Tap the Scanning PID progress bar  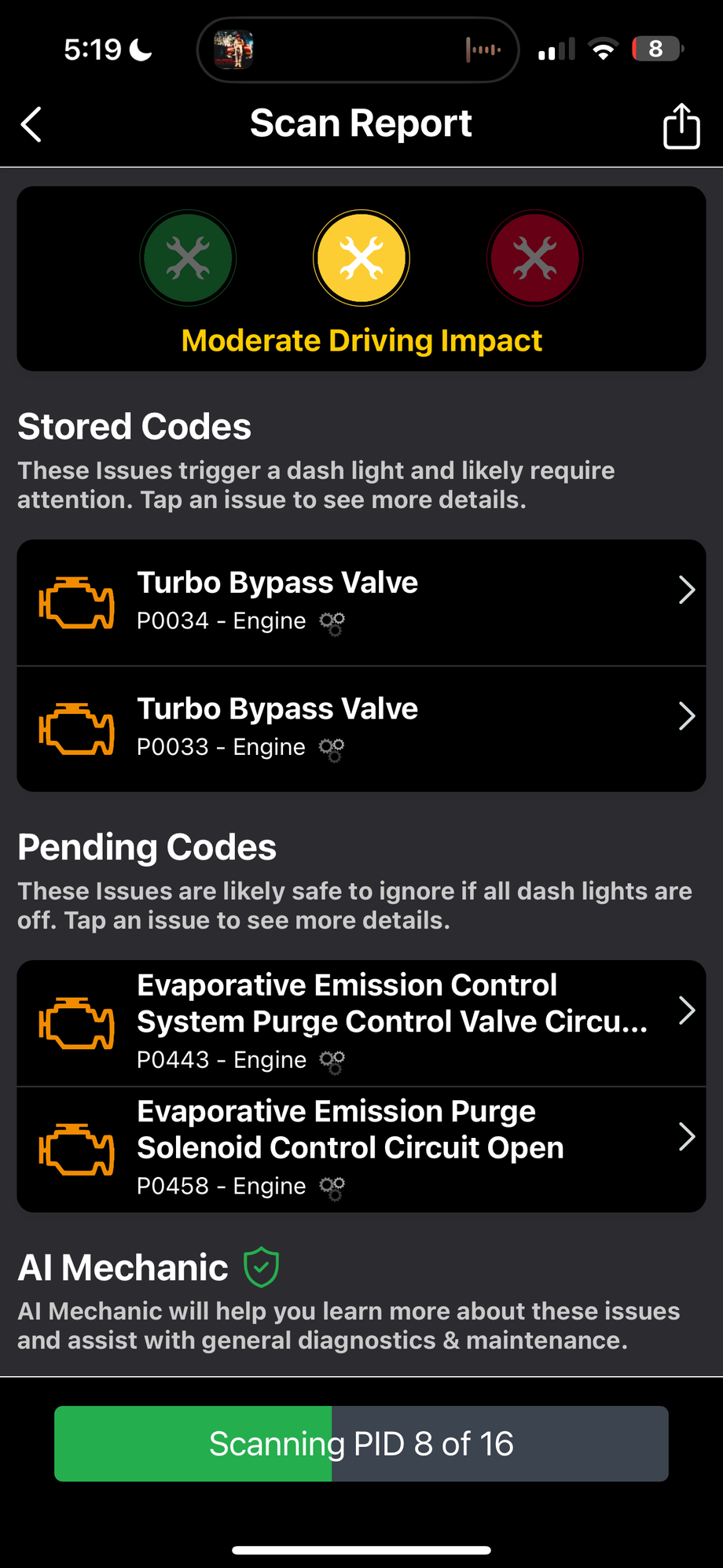361,1444
